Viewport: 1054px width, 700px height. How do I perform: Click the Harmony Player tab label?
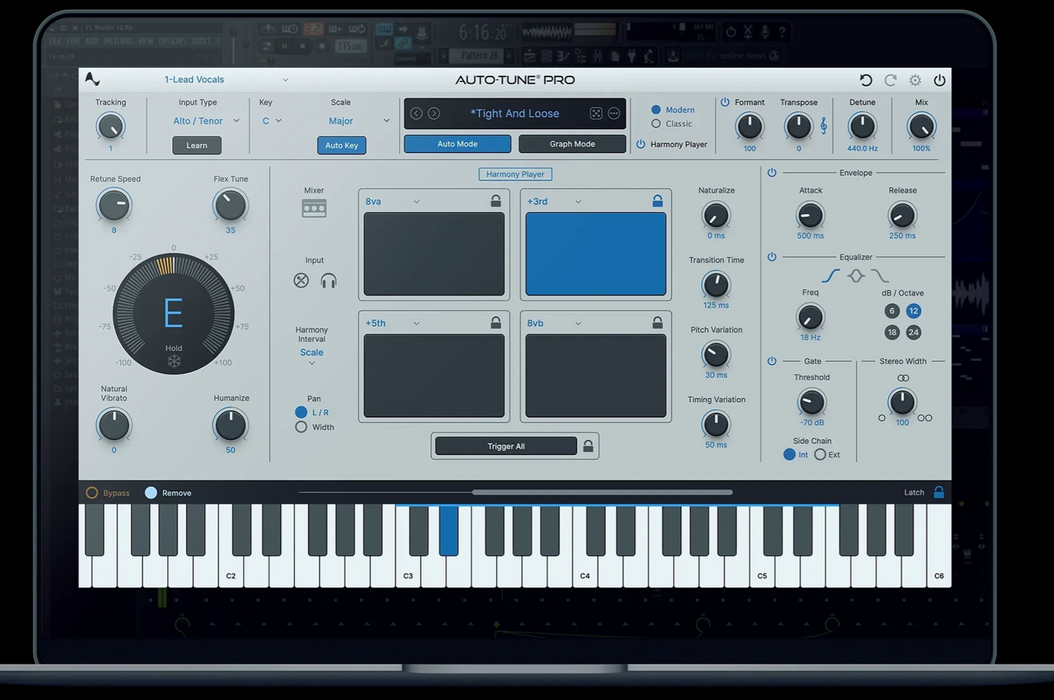(x=516, y=174)
